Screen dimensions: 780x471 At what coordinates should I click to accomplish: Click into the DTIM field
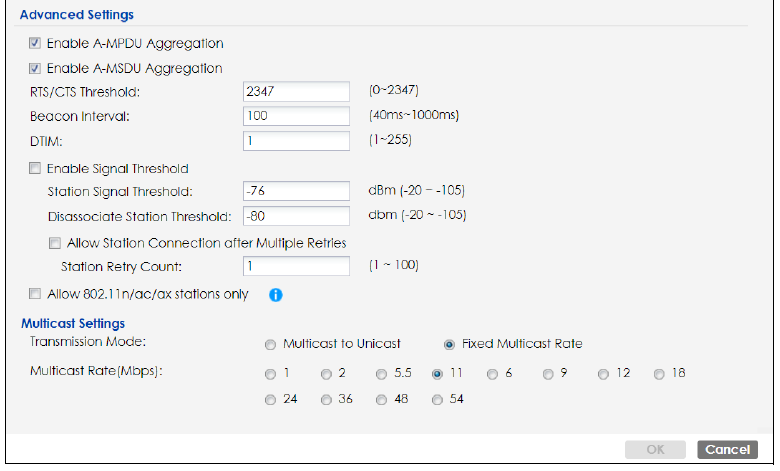[x=295, y=141]
